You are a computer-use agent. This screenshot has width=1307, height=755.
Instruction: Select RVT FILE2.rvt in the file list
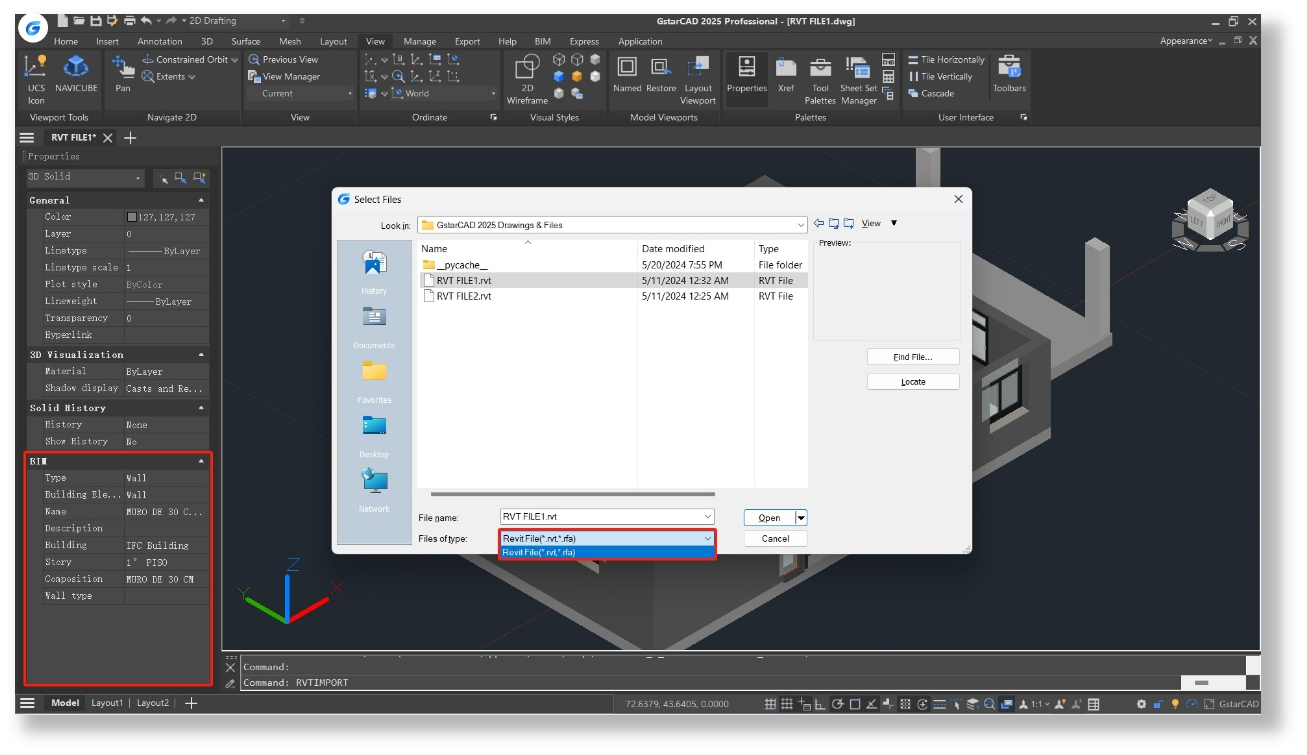(464, 296)
